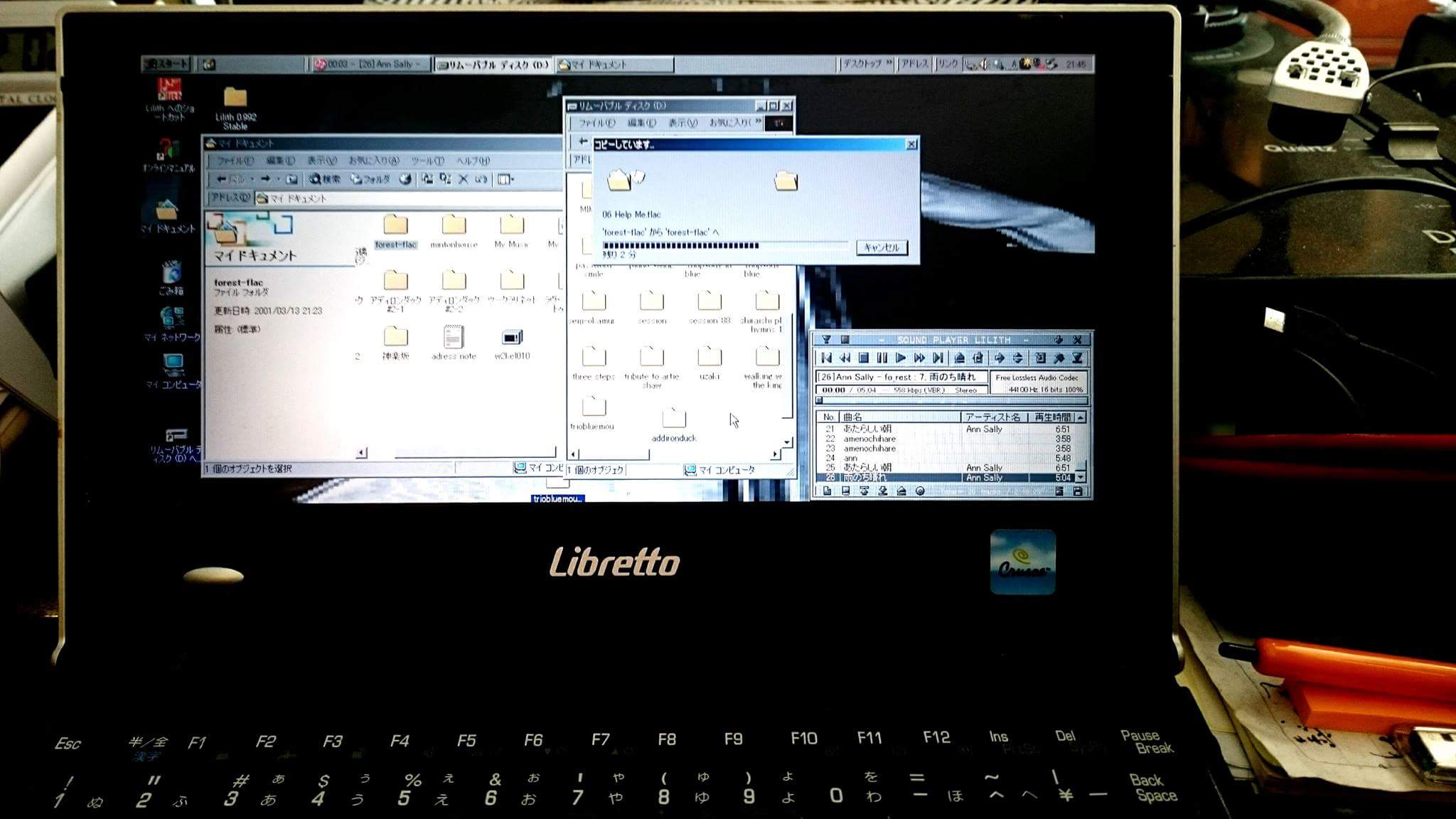The width and height of the screenshot is (1456, 819).
Task: Start playback with Lilith play button
Action: click(901, 358)
